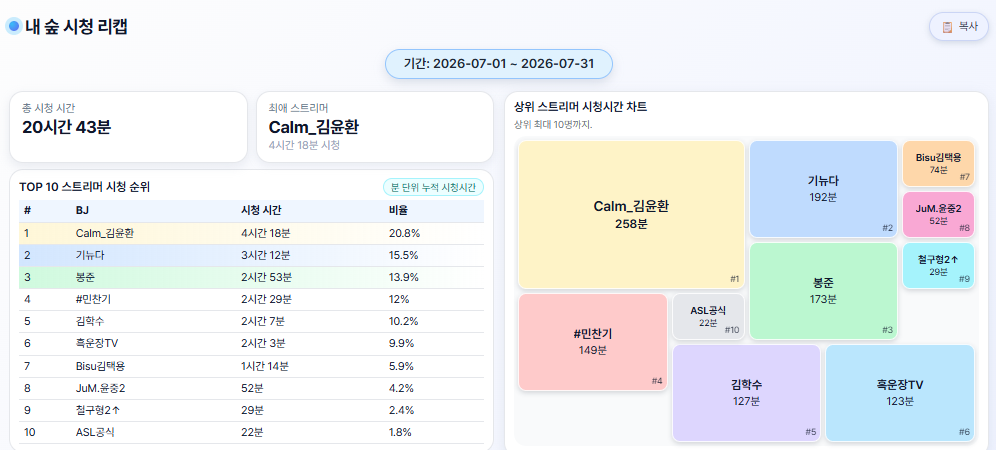Click the 비율 column header
The width and height of the screenshot is (996, 450).
pos(398,211)
